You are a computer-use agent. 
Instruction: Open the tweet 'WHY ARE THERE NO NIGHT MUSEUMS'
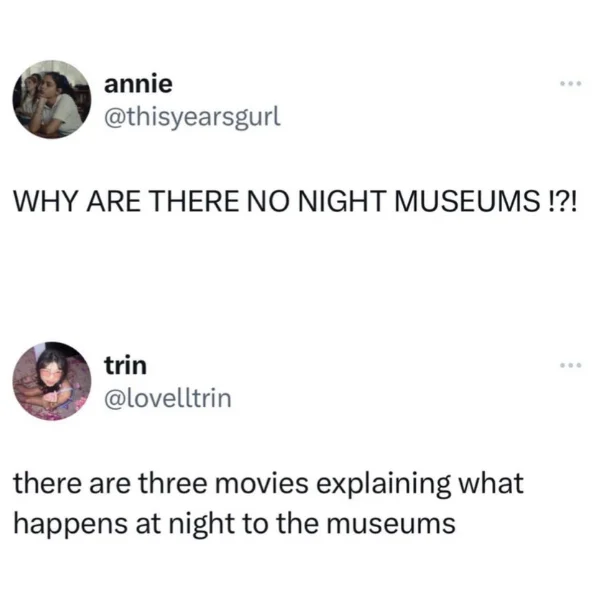(x=295, y=201)
